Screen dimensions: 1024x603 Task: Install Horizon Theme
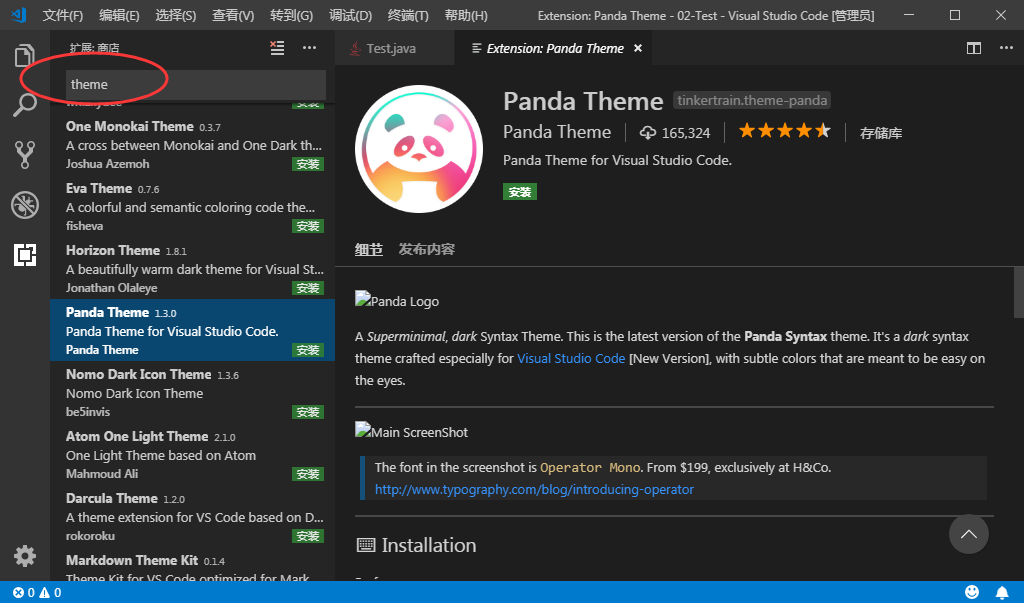[308, 288]
